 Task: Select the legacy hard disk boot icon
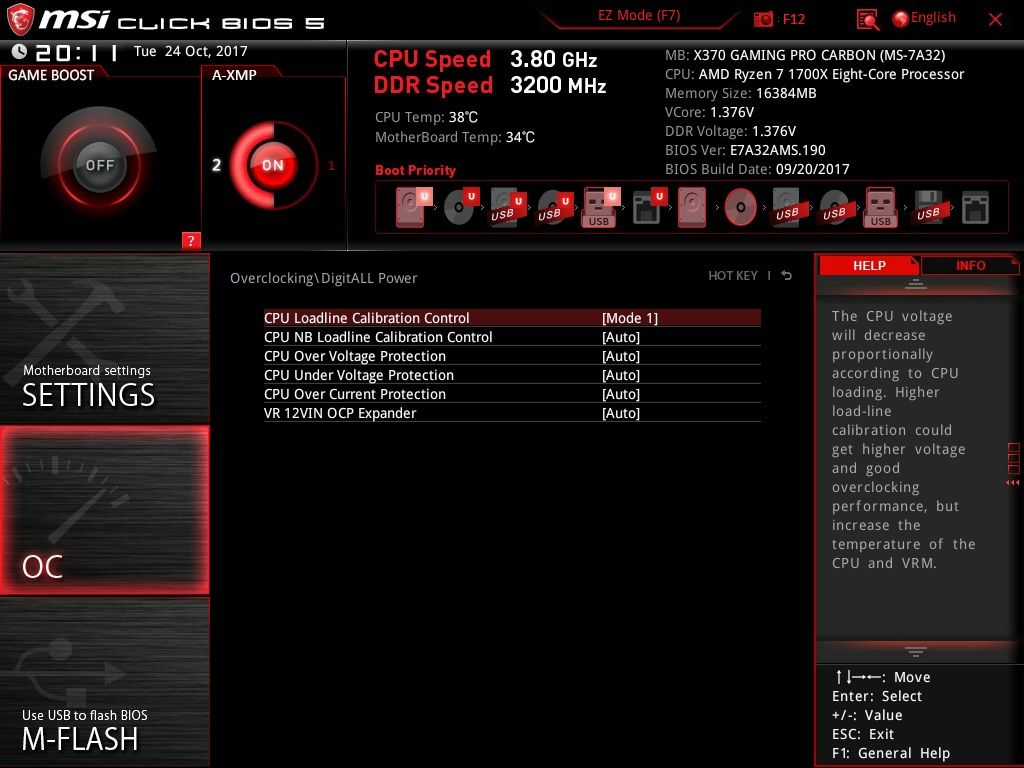(x=692, y=207)
